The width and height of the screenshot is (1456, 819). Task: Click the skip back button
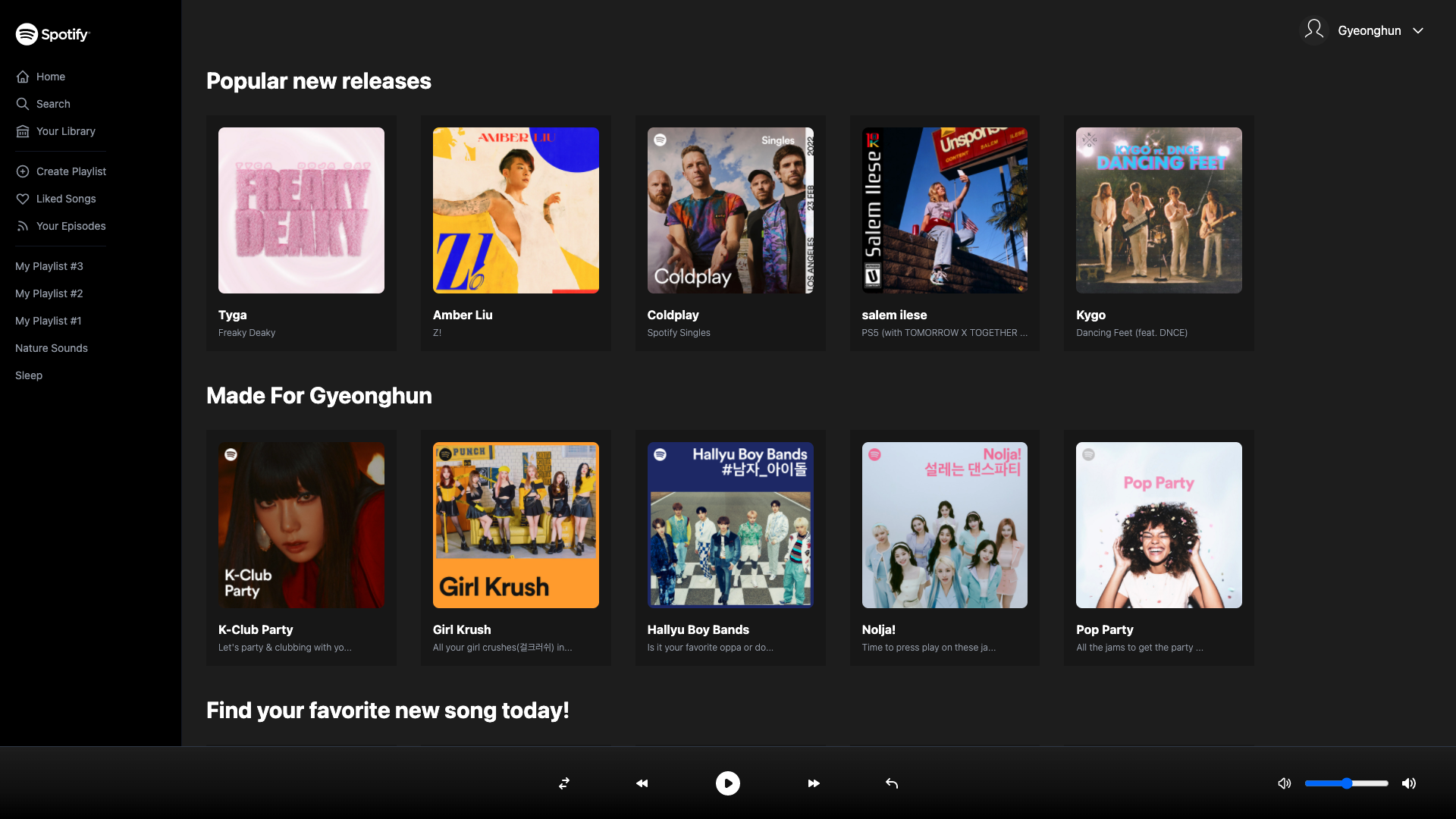[642, 783]
